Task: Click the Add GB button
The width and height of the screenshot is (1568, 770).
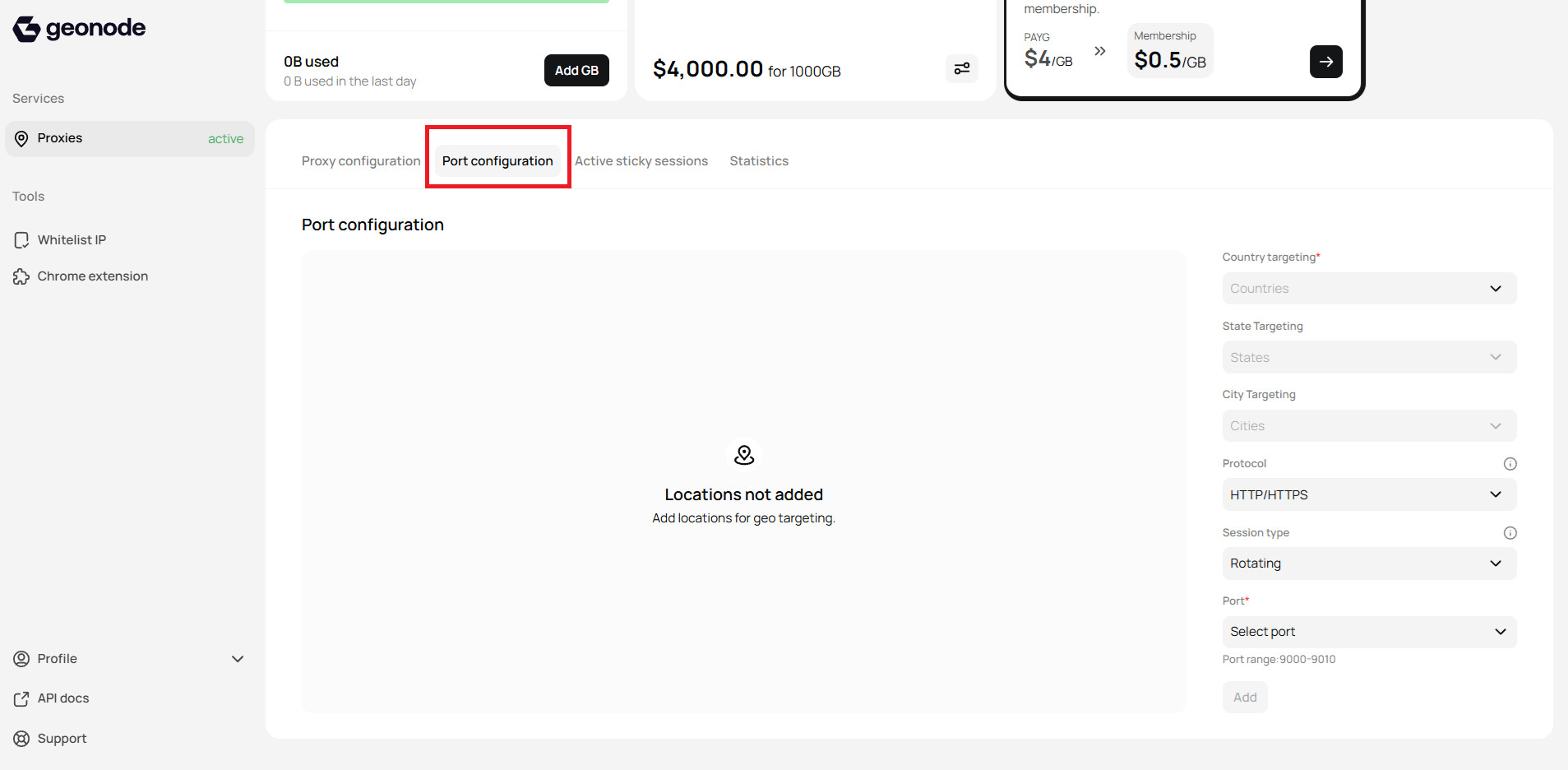Action: [x=576, y=71]
